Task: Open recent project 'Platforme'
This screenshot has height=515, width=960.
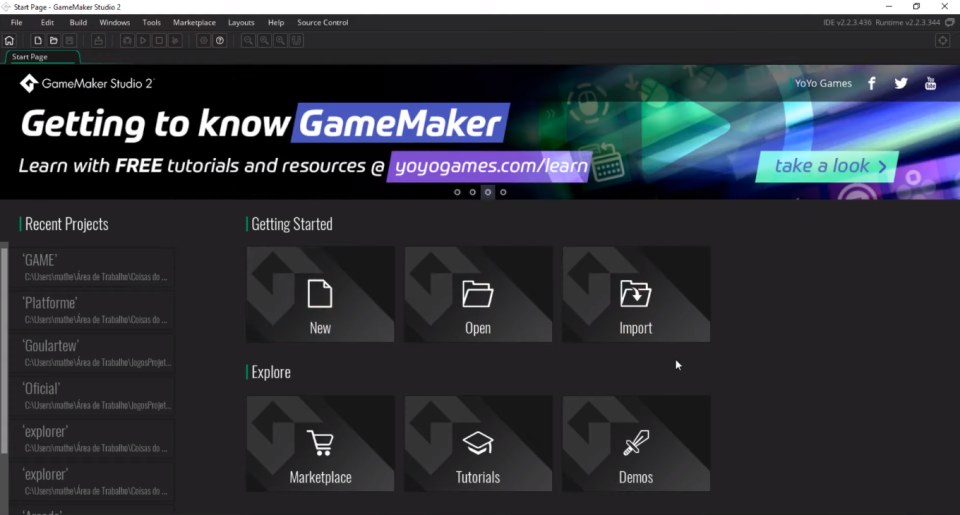Action: tap(92, 310)
